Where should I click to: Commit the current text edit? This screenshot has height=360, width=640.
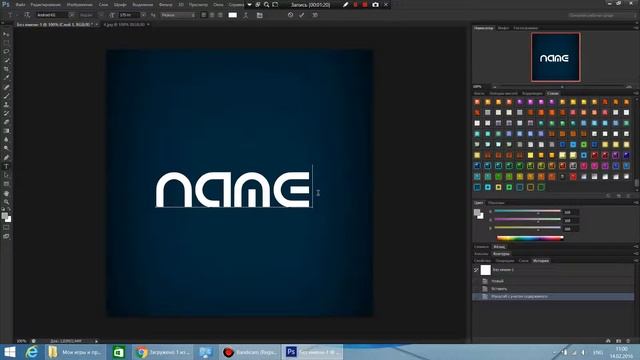tap(302, 15)
